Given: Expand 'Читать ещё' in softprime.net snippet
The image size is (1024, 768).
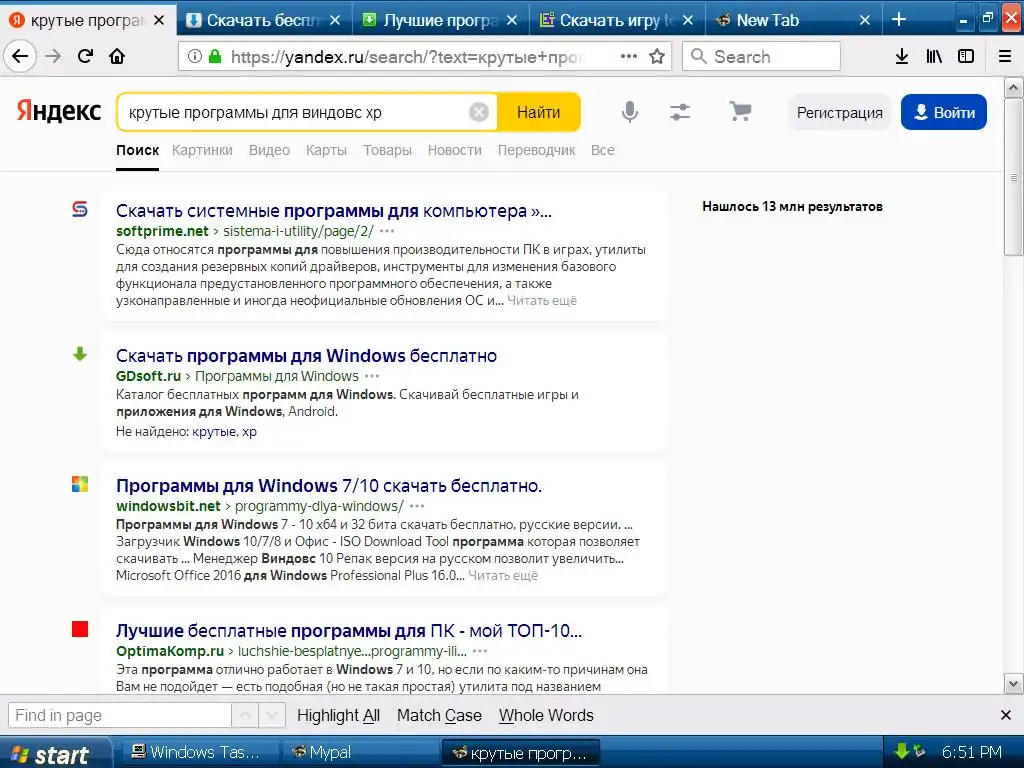Looking at the screenshot, I should click(x=542, y=300).
